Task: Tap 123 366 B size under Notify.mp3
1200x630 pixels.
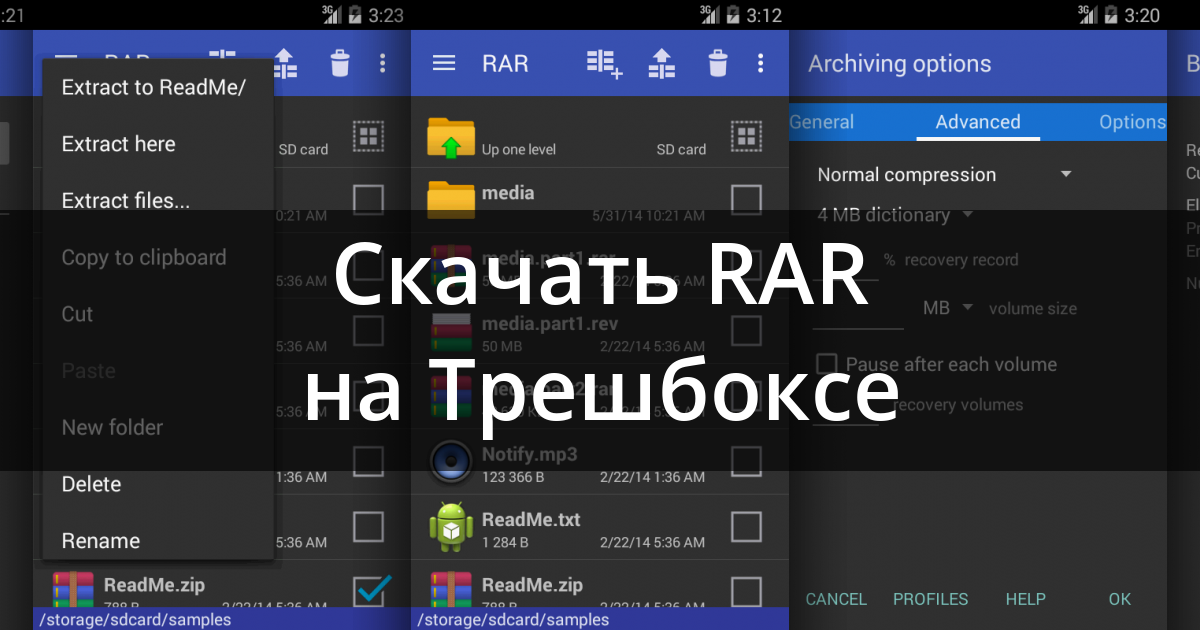Action: click(514, 477)
